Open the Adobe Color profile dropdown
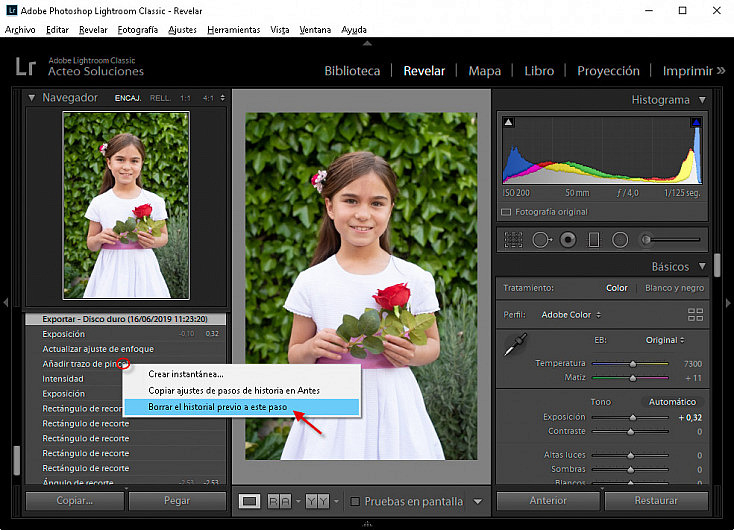The width and height of the screenshot is (734, 530). (571, 315)
